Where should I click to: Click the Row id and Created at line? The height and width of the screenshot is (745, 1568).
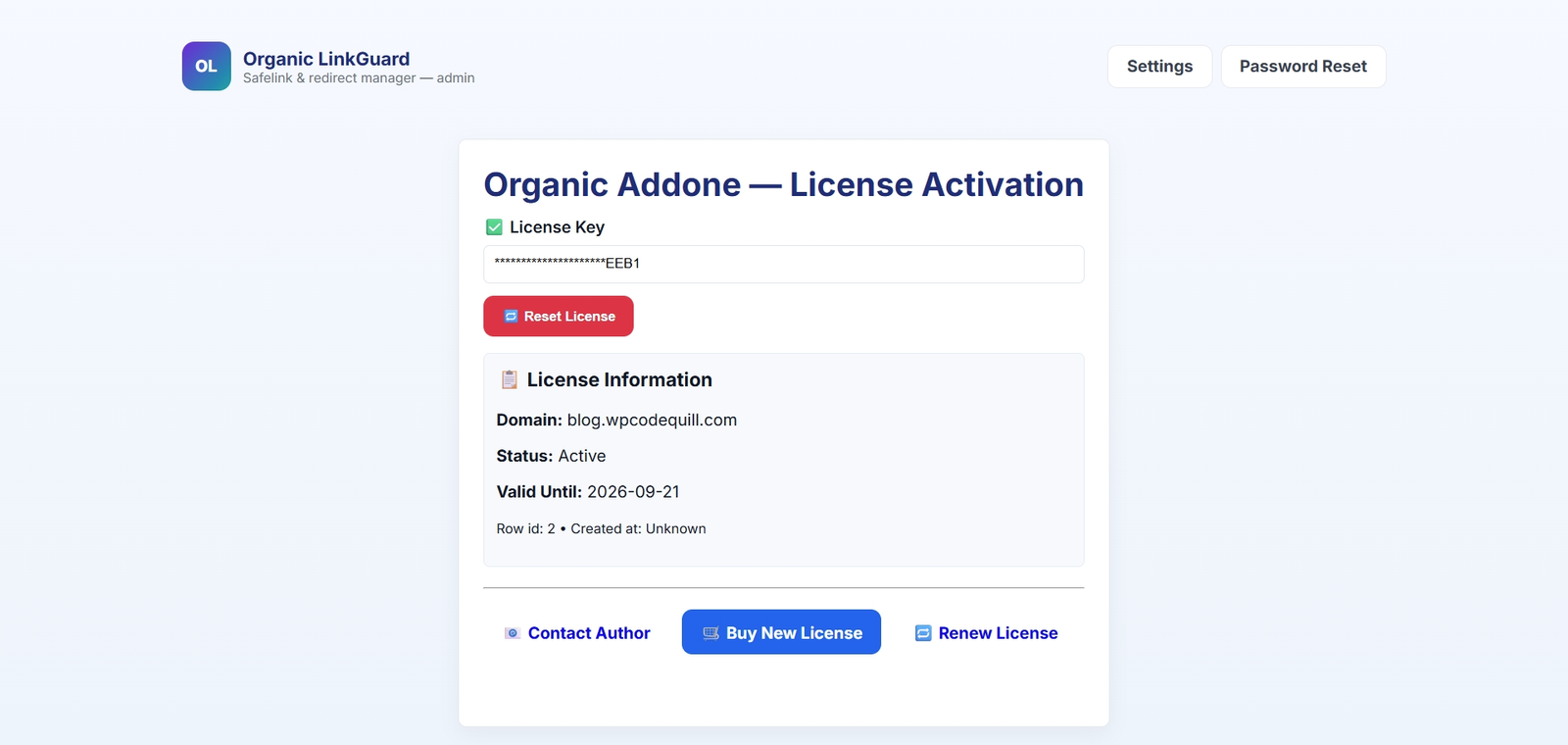(x=601, y=528)
